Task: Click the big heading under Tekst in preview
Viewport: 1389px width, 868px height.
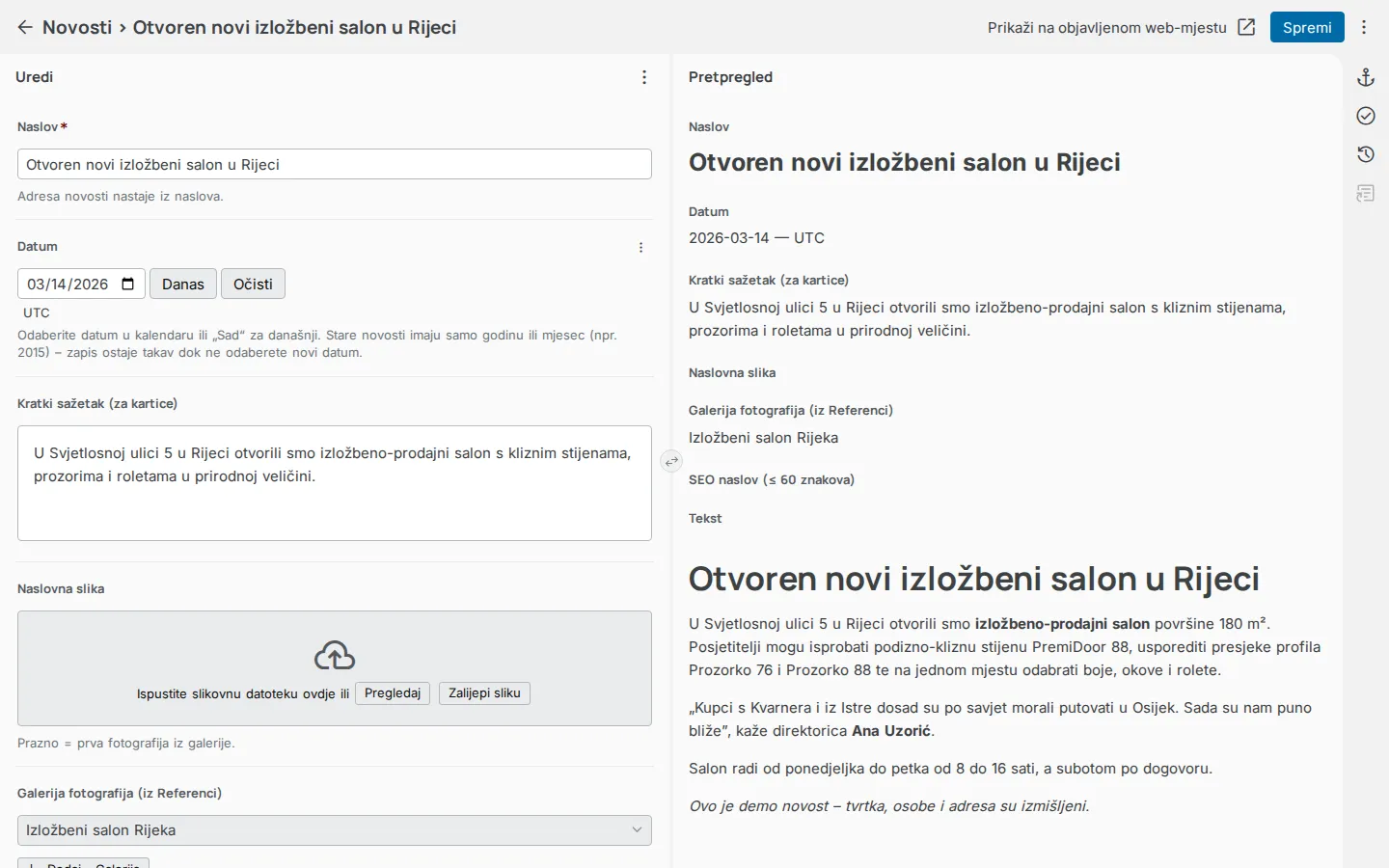Action: (974, 579)
